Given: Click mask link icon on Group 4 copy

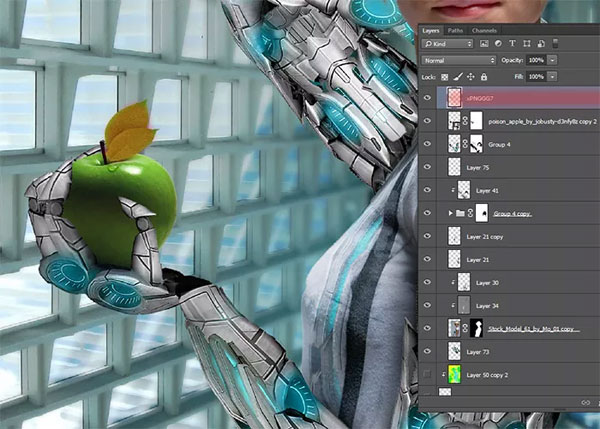Looking at the screenshot, I should click(470, 213).
